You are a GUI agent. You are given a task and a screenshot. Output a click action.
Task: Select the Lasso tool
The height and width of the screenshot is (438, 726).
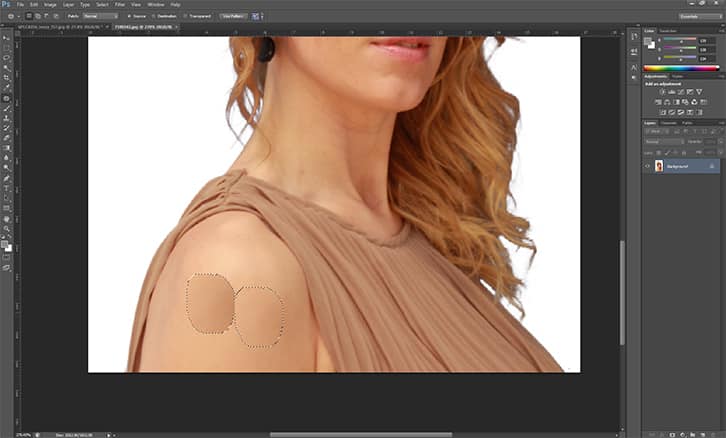[x=6, y=58]
